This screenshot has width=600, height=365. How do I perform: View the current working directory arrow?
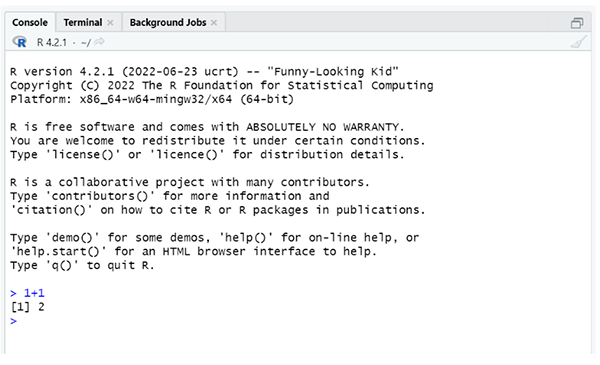pos(99,41)
